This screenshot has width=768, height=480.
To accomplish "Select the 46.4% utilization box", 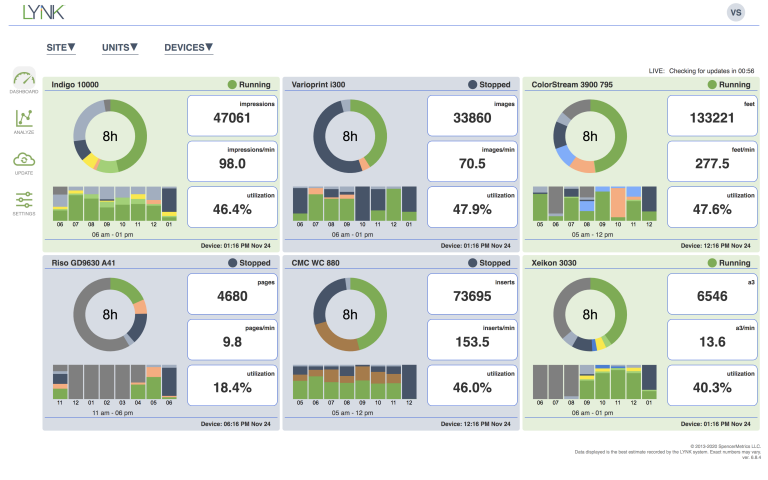I will click(232, 207).
